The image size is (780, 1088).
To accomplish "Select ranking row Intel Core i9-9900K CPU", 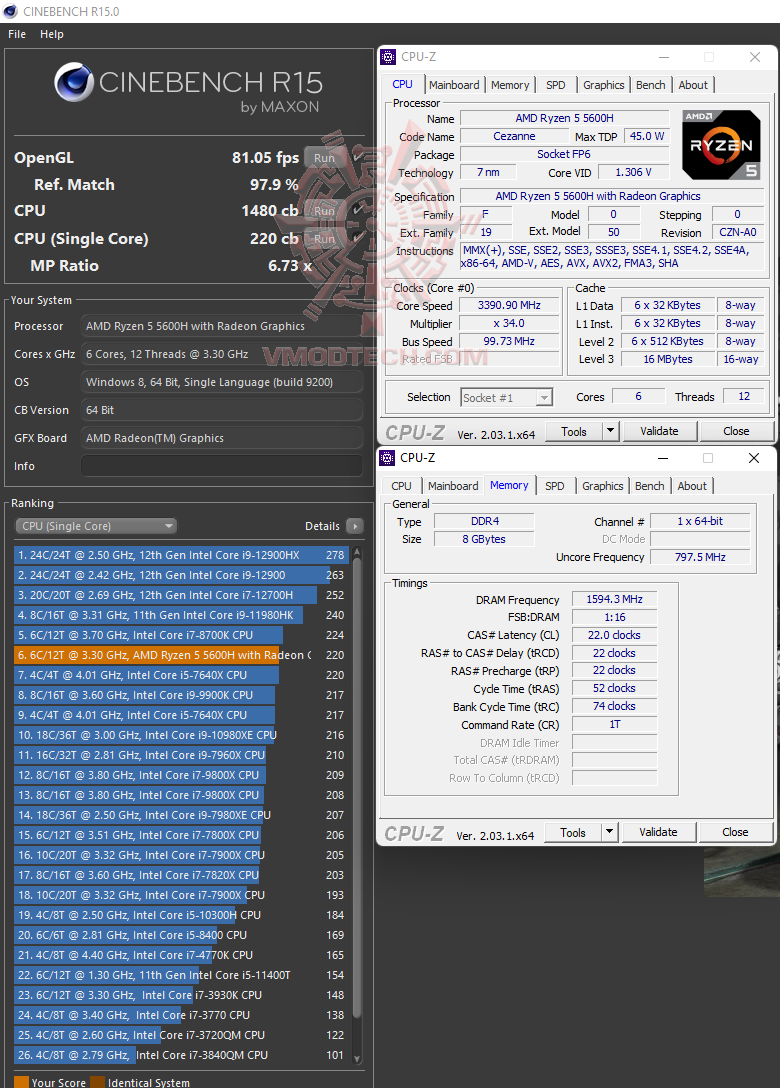I will [180, 695].
